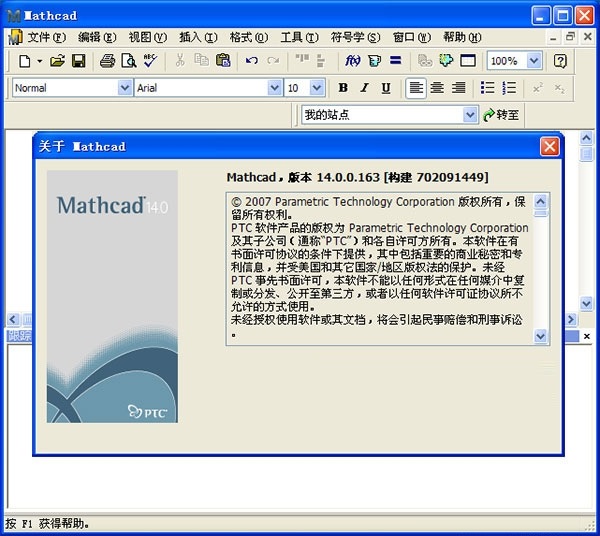
Task: Open the 编辑(E) menu
Action: pyautogui.click(x=97, y=37)
